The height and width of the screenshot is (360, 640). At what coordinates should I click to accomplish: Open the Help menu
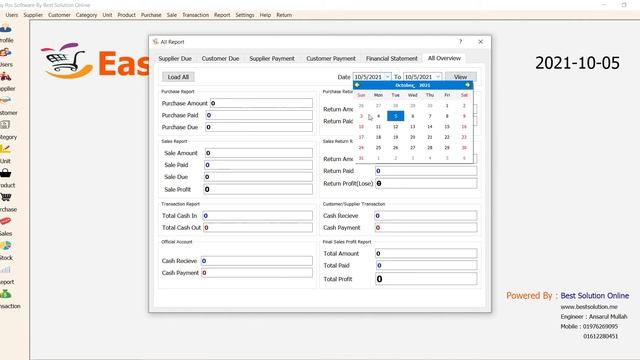click(x=265, y=15)
